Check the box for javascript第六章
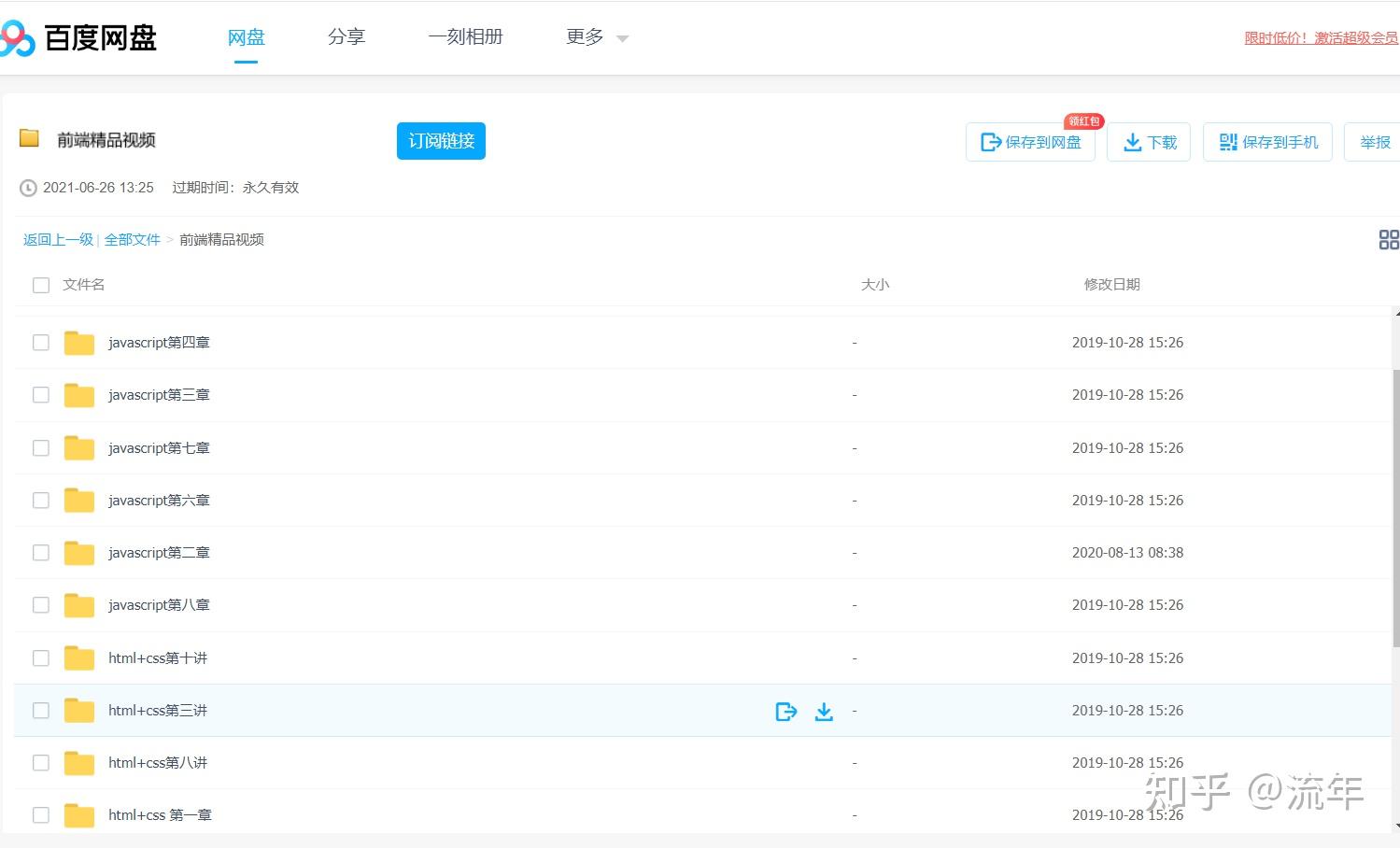 point(41,501)
